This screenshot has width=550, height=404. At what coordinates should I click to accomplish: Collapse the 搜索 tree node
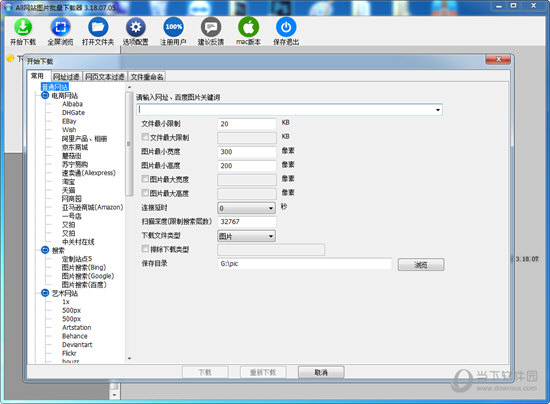(45, 250)
